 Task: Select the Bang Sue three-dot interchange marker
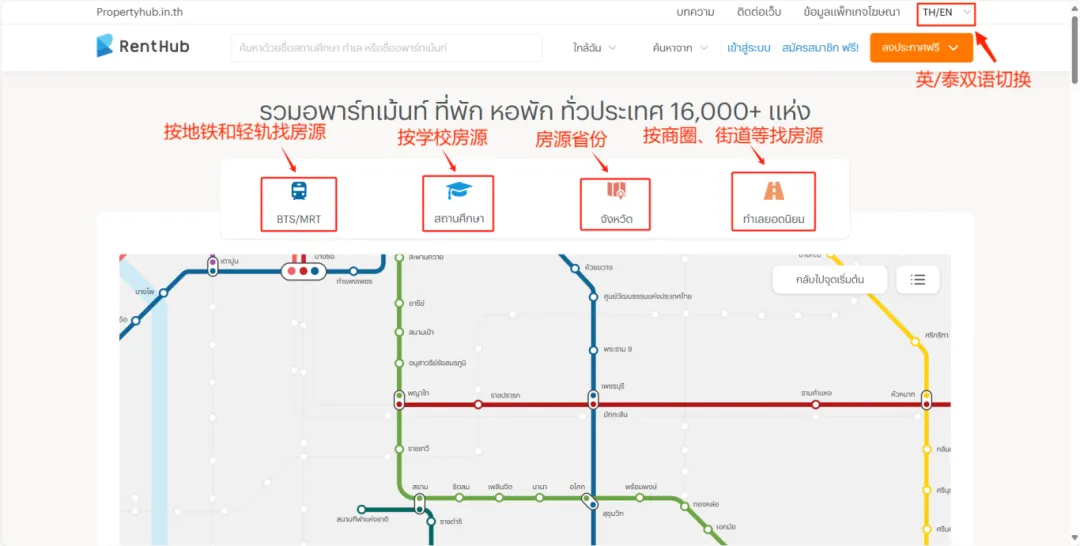click(303, 271)
